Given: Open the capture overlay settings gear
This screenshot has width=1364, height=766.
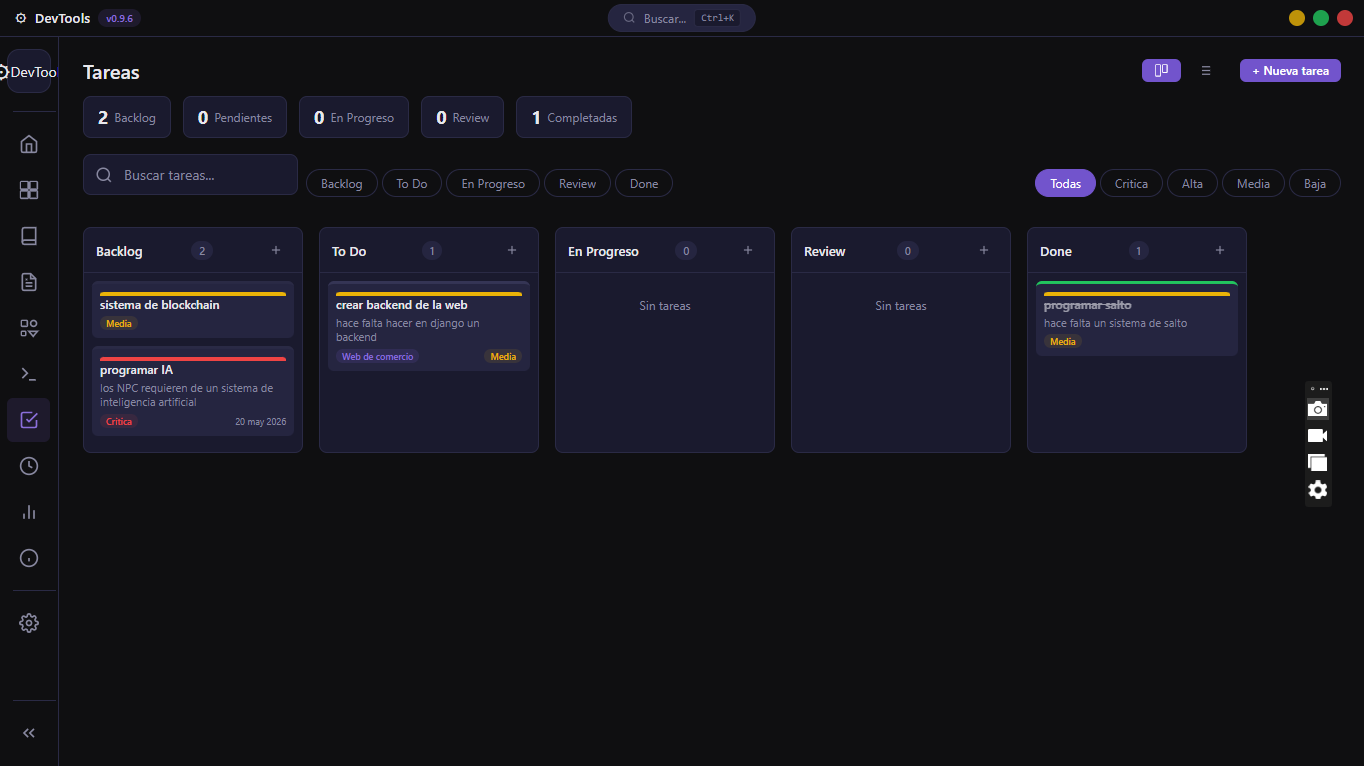Looking at the screenshot, I should pyautogui.click(x=1318, y=490).
